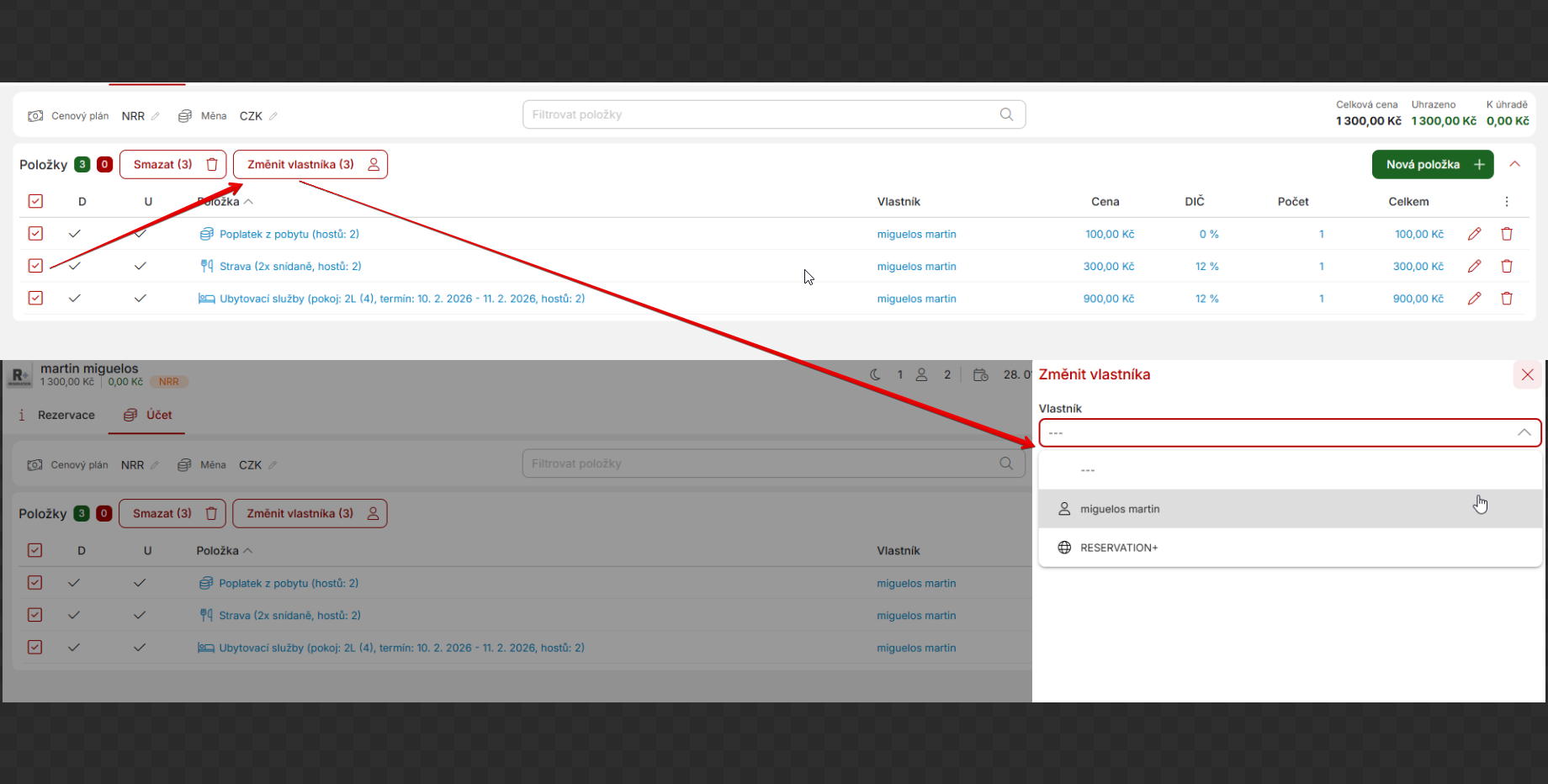
Task: Open the Vlastník dropdown
Action: (1289, 432)
